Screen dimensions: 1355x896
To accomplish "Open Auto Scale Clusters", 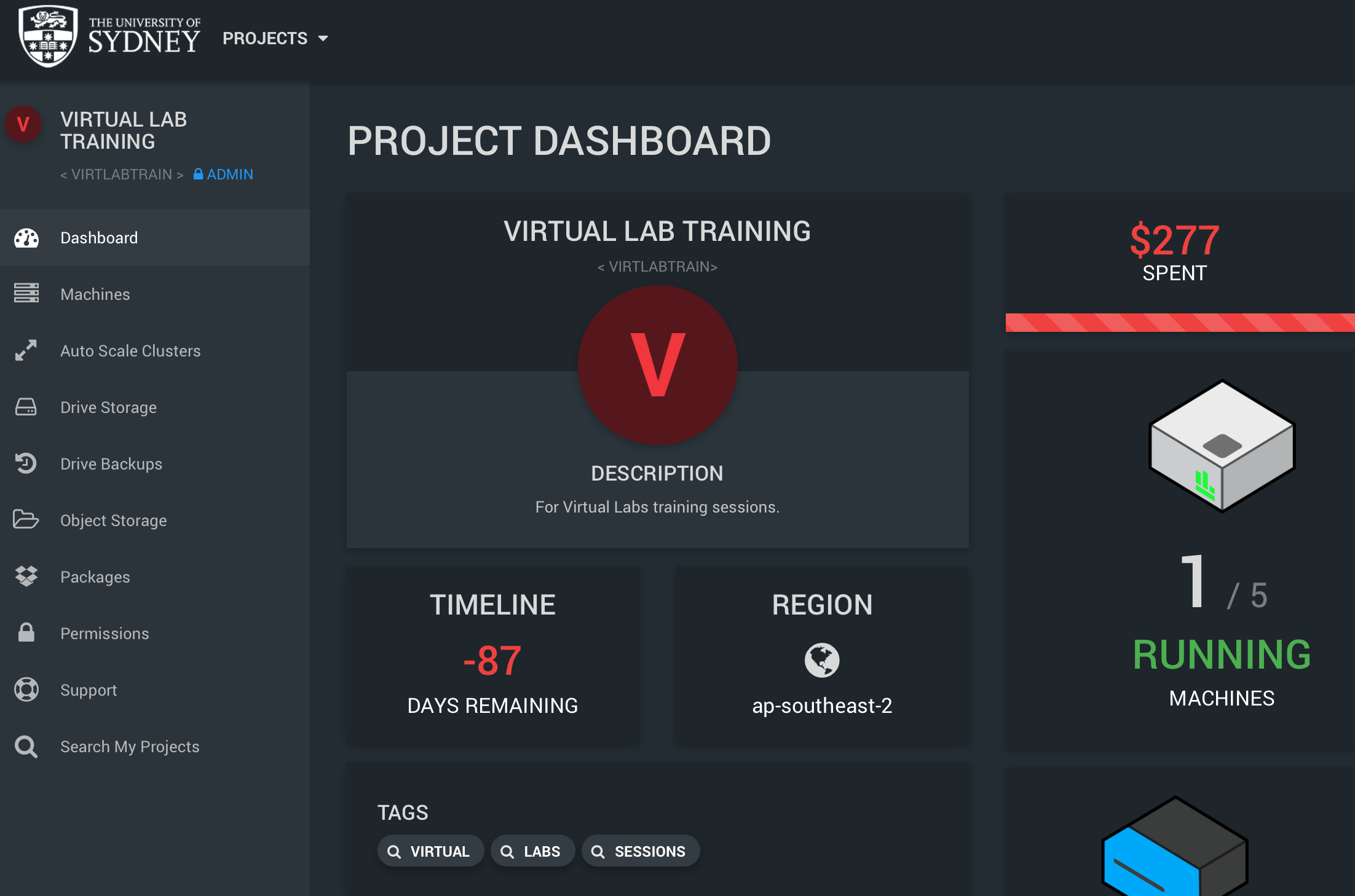I will (x=155, y=350).
